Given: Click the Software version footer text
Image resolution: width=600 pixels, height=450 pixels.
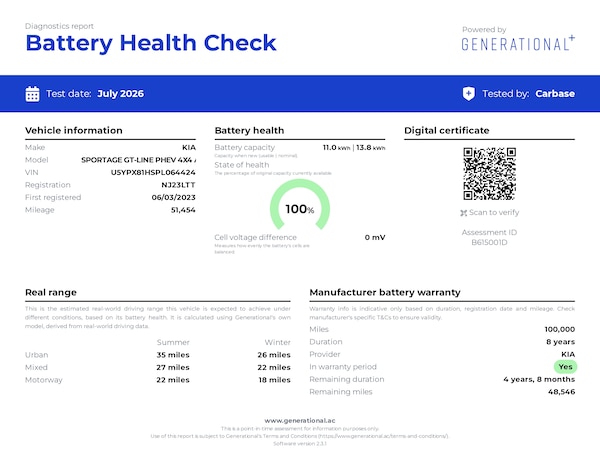Looking at the screenshot, I should coord(300,443).
